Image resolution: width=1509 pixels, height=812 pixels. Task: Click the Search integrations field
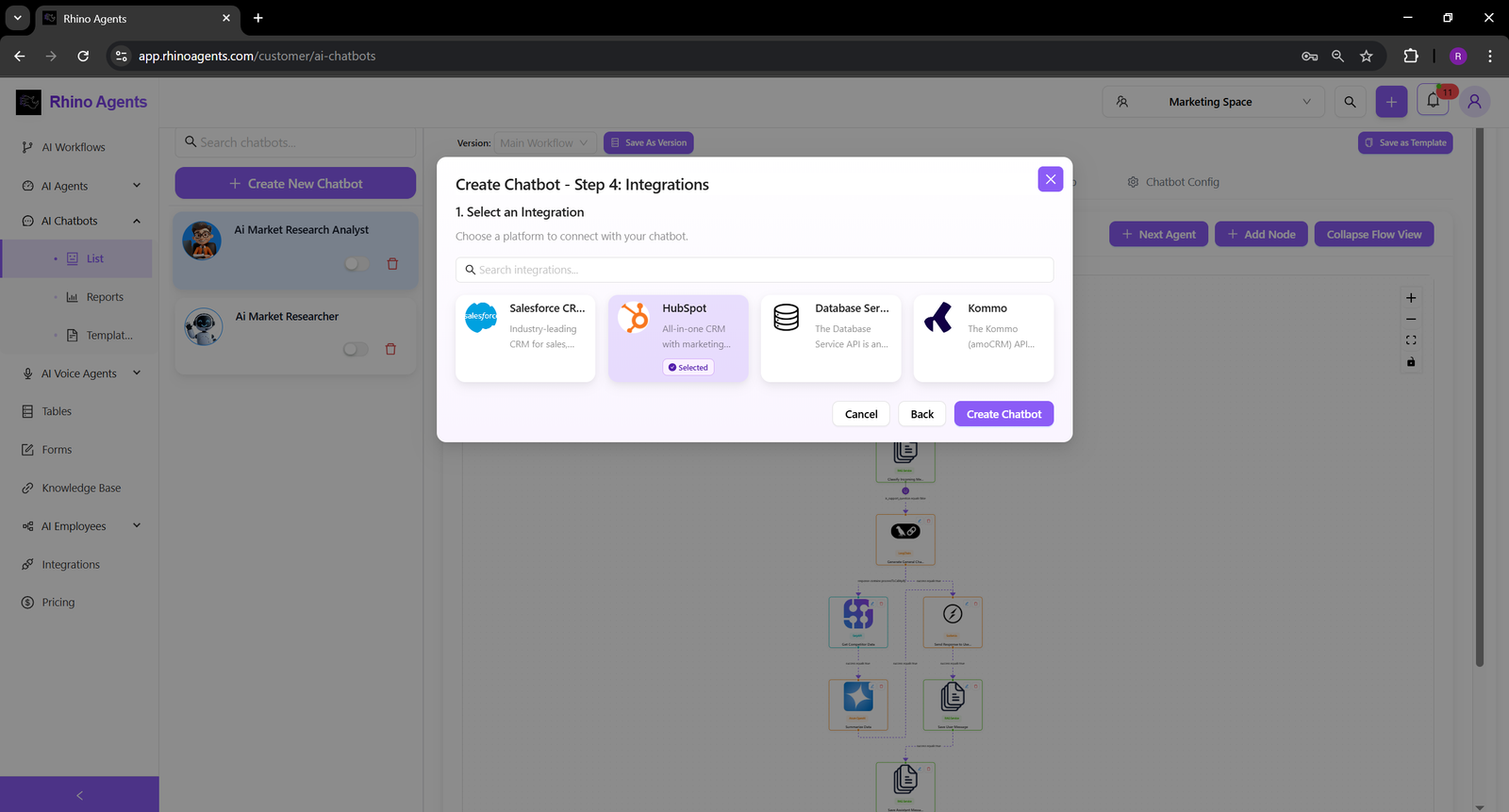(x=754, y=270)
